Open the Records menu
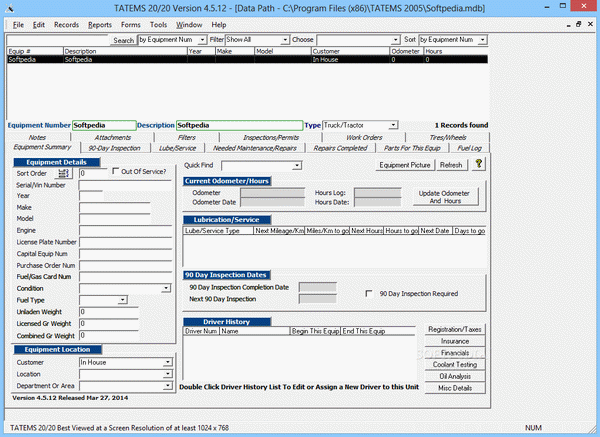Image resolution: width=600 pixels, height=437 pixels. coord(66,25)
